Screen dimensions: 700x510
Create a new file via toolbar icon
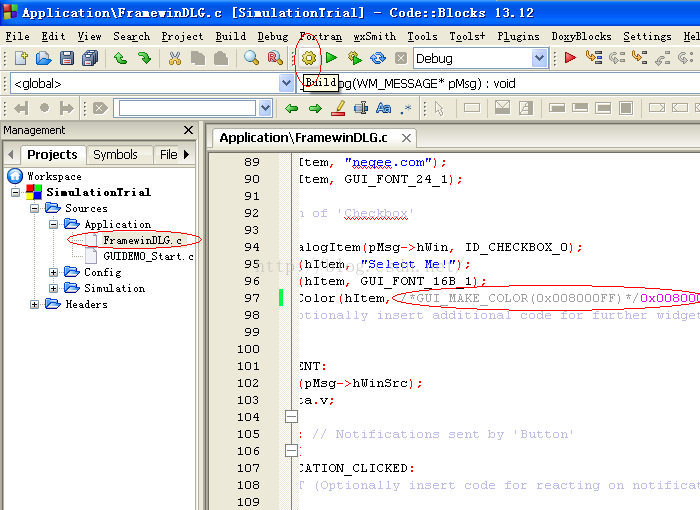[x=21, y=58]
